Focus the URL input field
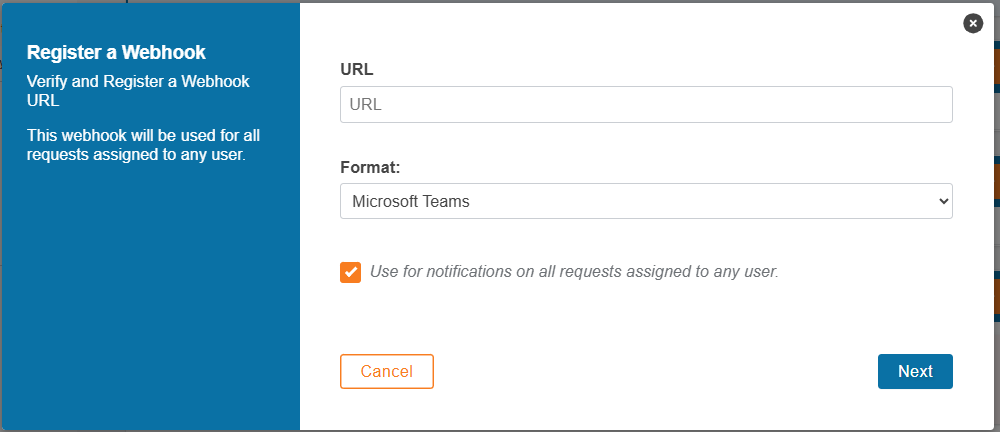Image resolution: width=1000 pixels, height=432 pixels. click(x=645, y=104)
